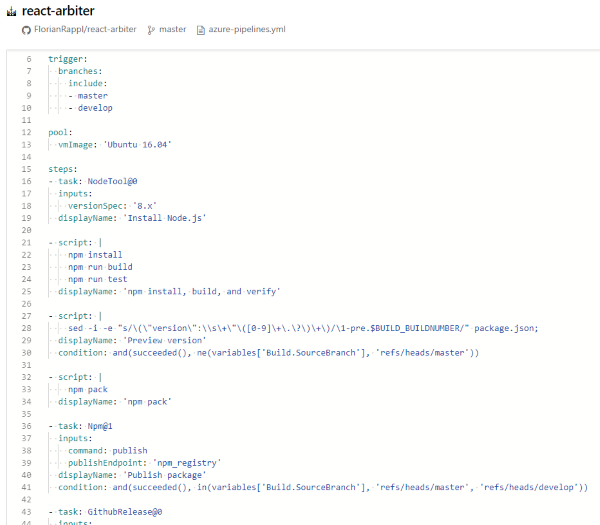Click the 'branches:' key
The image size is (600, 525).
(80, 72)
